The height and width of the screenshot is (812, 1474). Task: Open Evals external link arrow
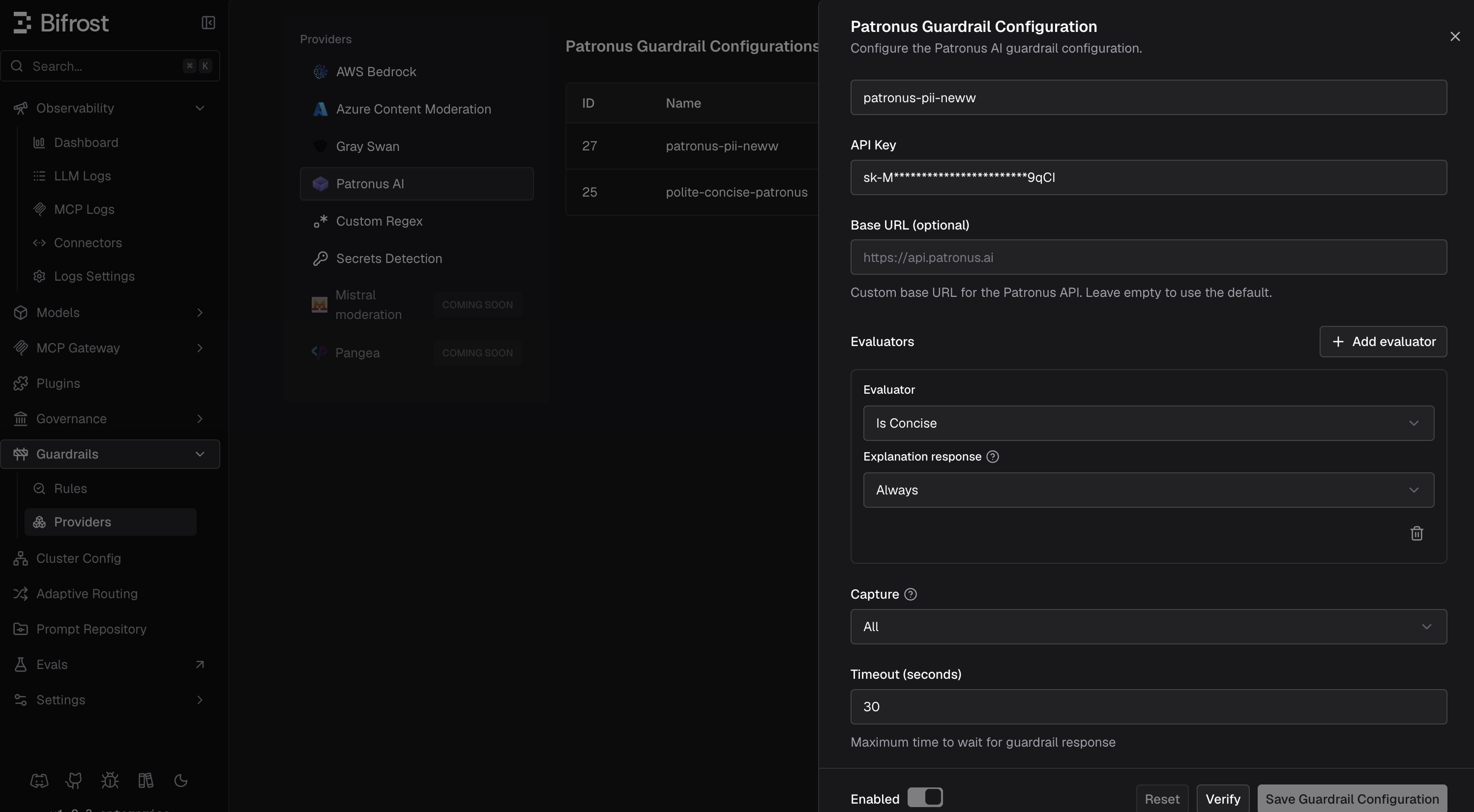click(200, 665)
